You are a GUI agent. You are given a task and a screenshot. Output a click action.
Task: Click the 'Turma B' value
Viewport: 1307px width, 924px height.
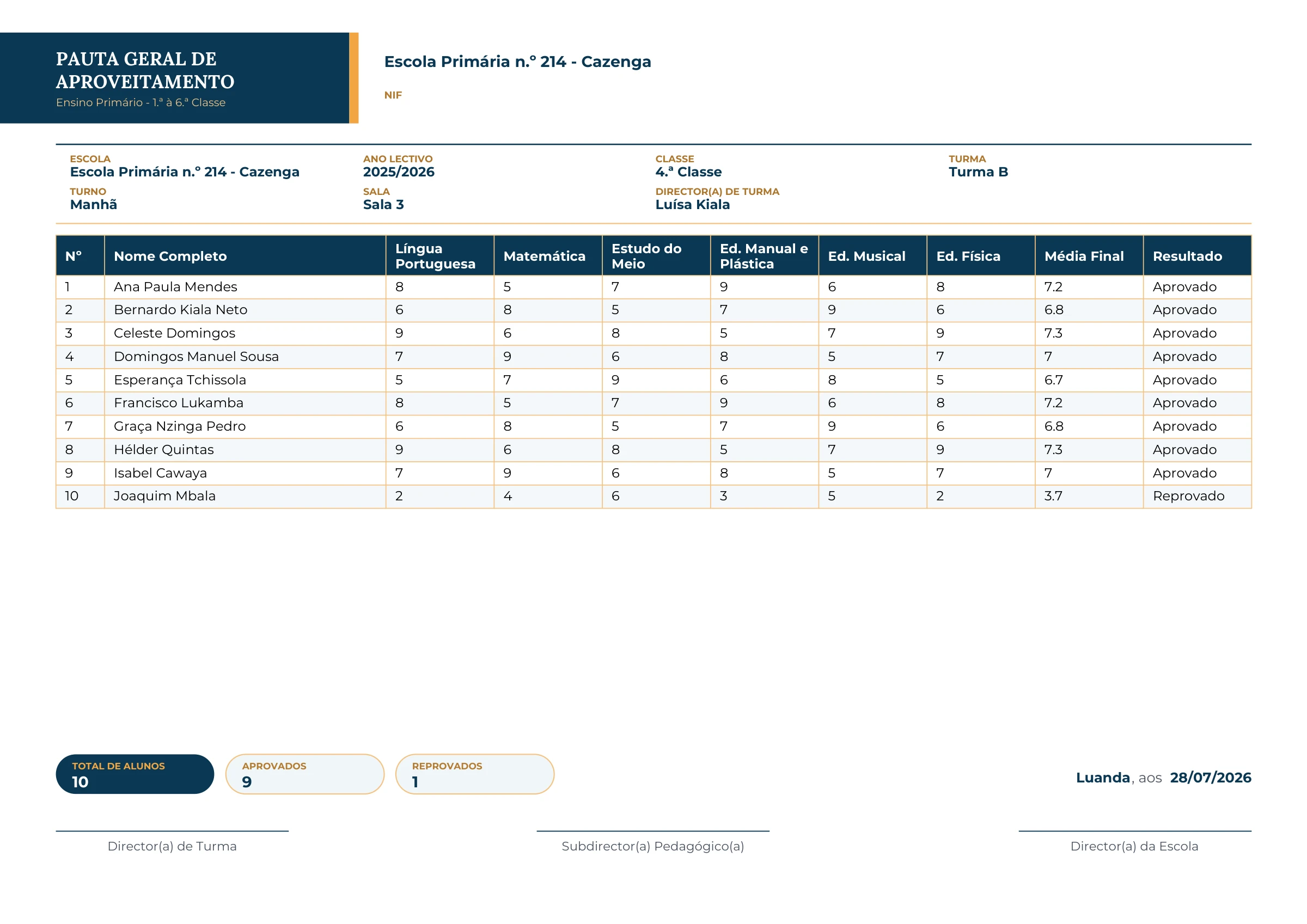coord(978,172)
